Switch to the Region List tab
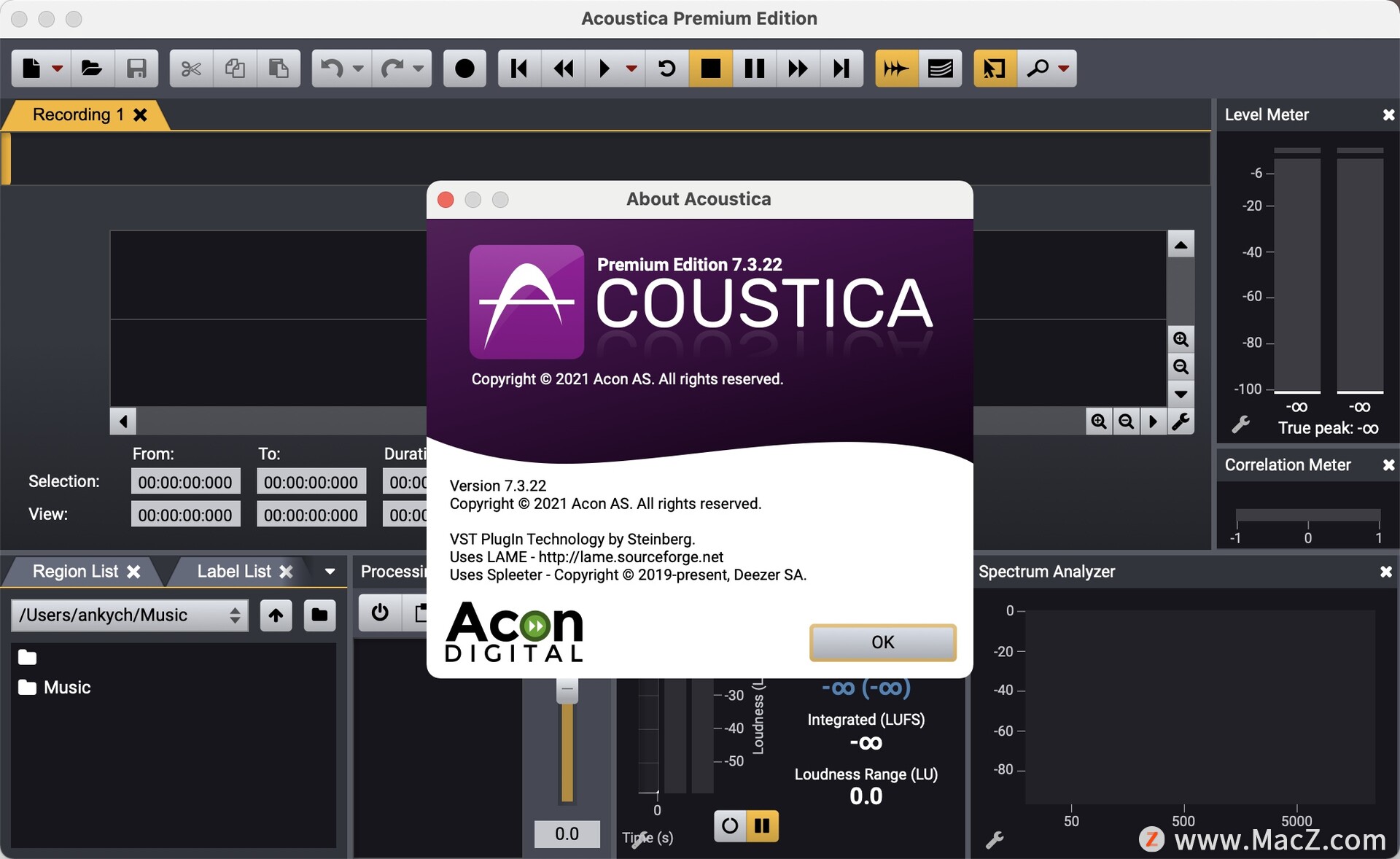The image size is (1400, 859). coord(75,572)
